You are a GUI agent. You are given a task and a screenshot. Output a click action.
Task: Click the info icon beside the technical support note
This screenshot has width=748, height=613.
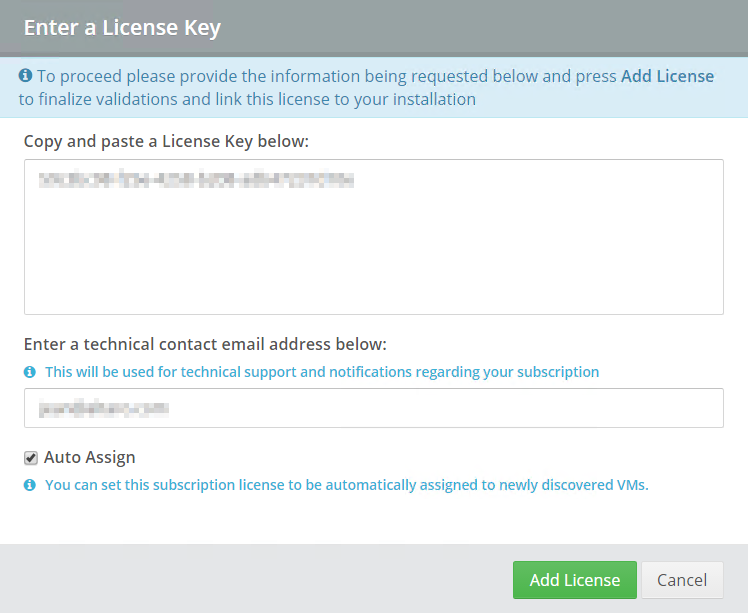pyautogui.click(x=30, y=372)
